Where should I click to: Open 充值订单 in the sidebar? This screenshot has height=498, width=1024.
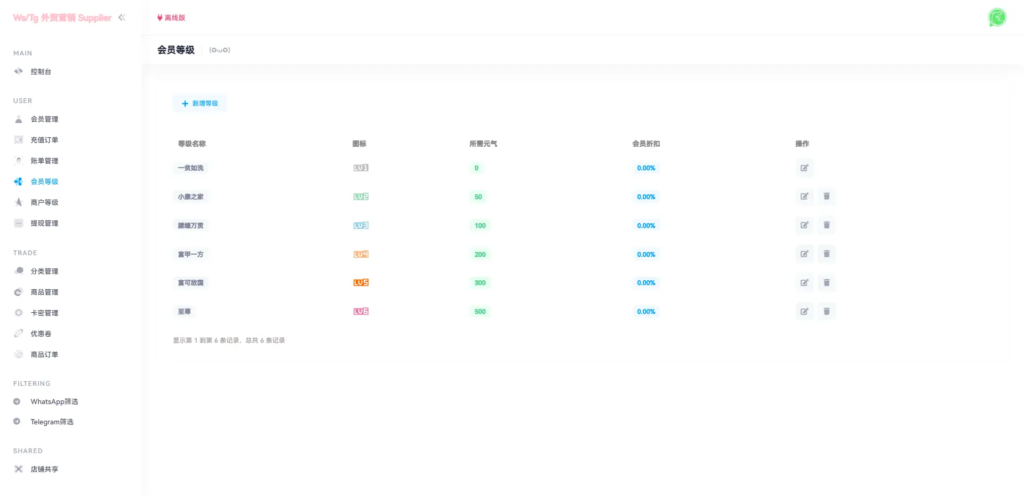[44, 140]
